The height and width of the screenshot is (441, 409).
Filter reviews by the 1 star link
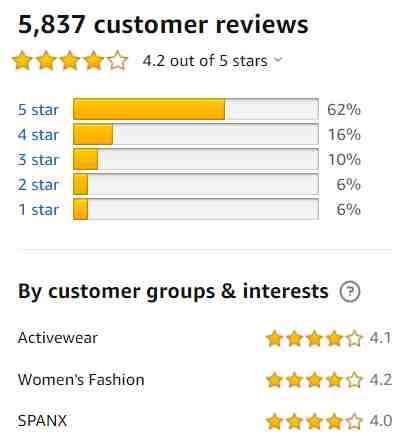38,210
